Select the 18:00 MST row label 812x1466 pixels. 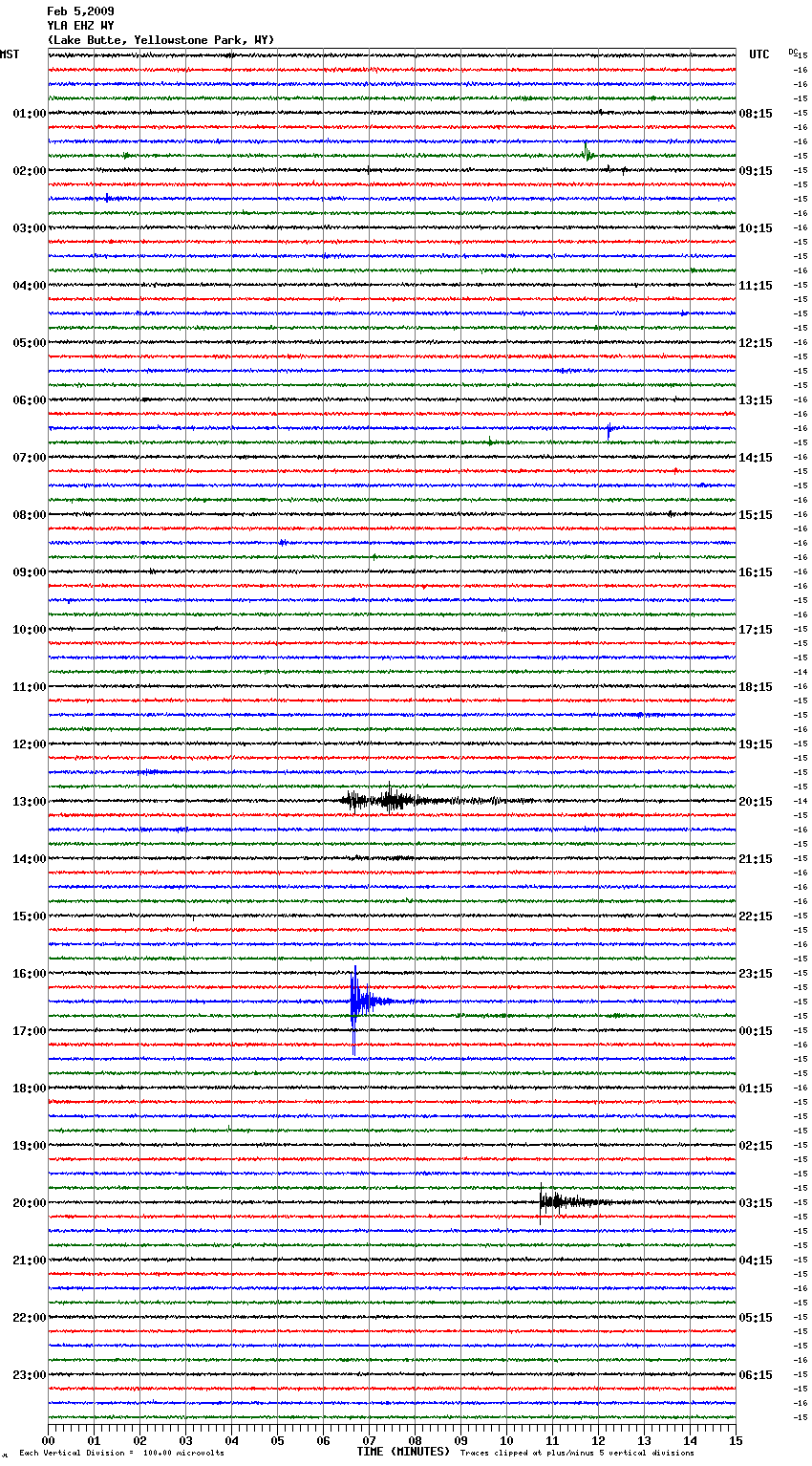click(x=29, y=1089)
